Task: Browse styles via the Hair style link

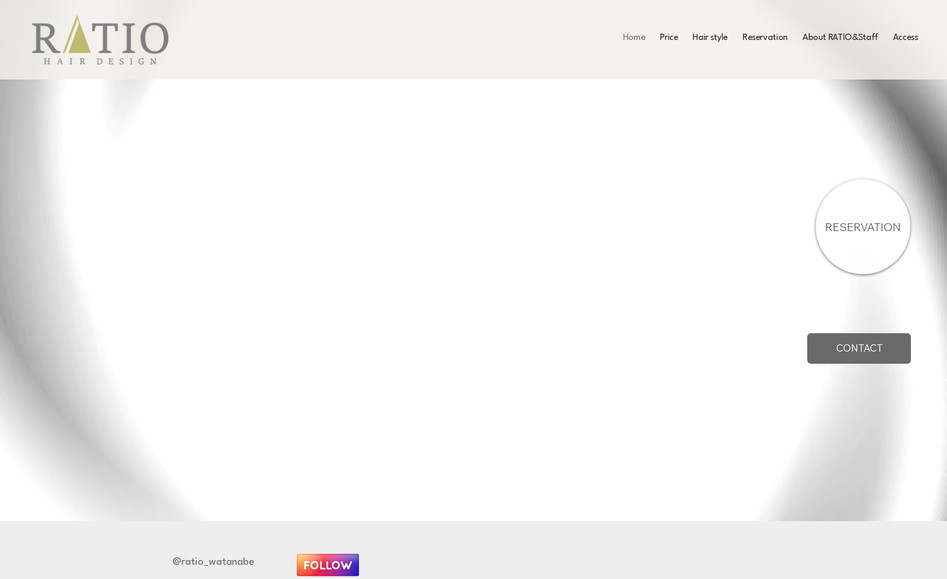Action: pyautogui.click(x=710, y=38)
